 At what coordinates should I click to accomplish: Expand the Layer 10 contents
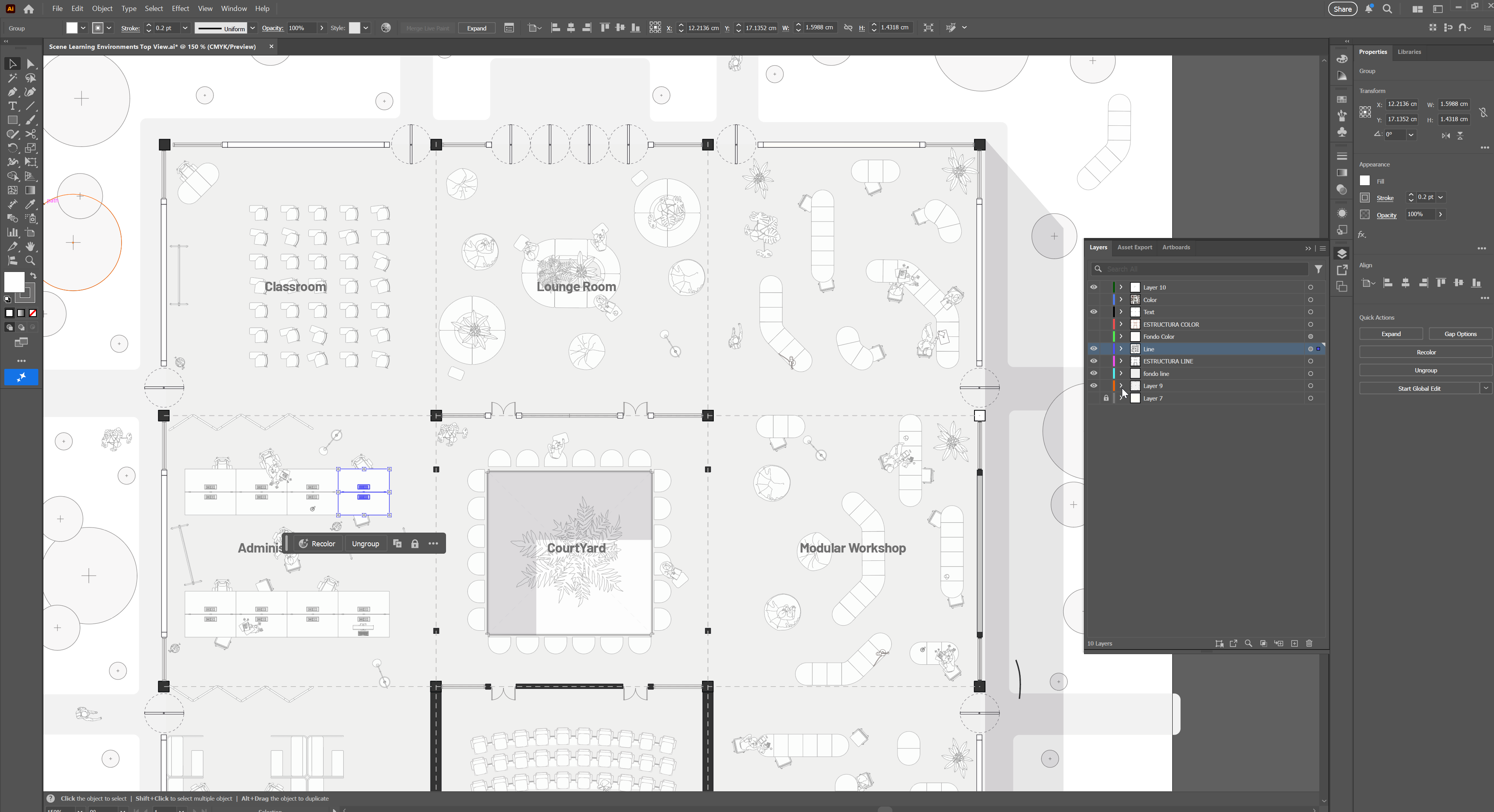1120,288
